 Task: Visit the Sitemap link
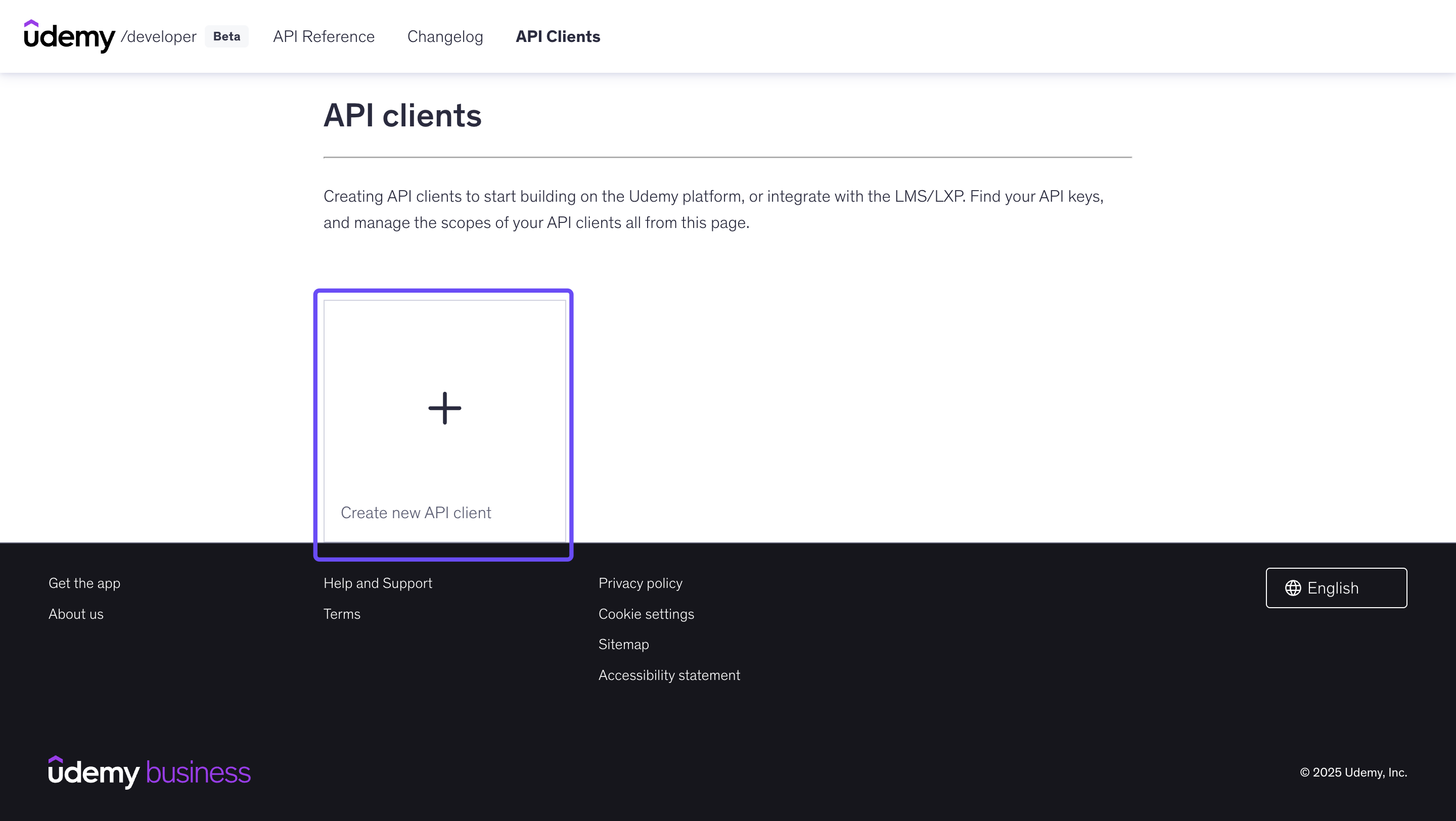coord(623,644)
